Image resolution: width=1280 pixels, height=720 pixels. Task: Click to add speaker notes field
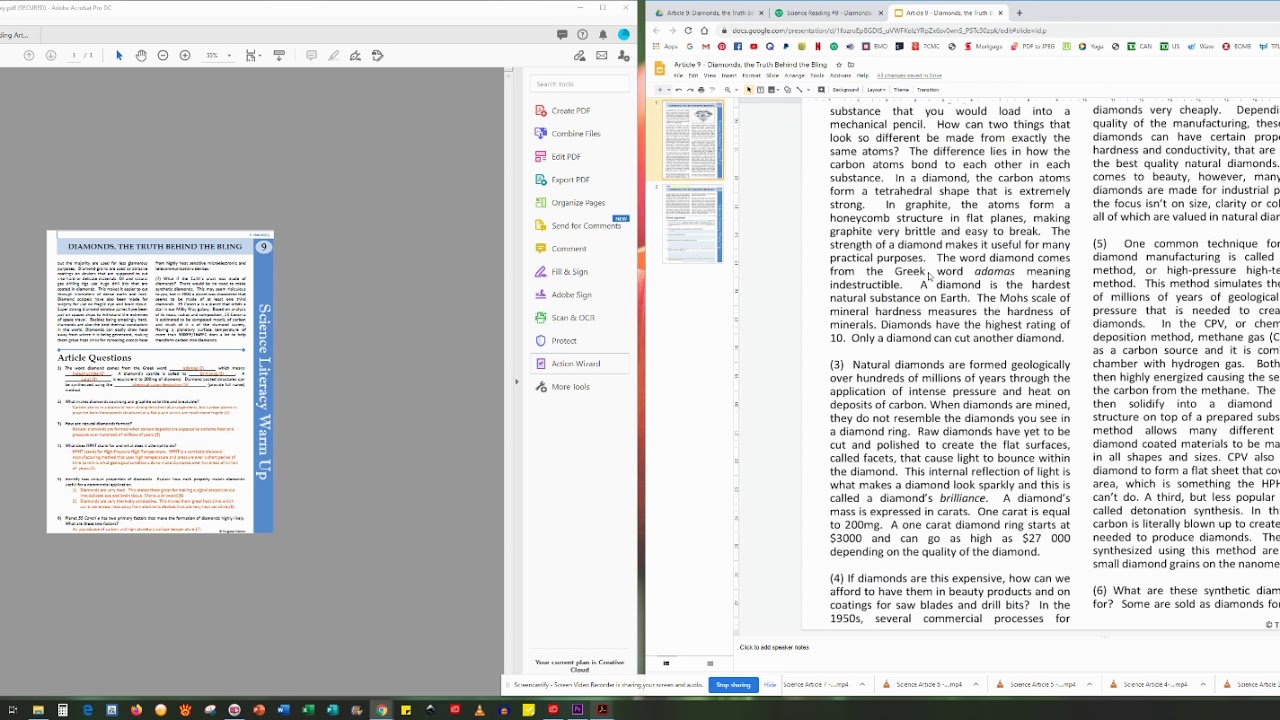tap(774, 647)
